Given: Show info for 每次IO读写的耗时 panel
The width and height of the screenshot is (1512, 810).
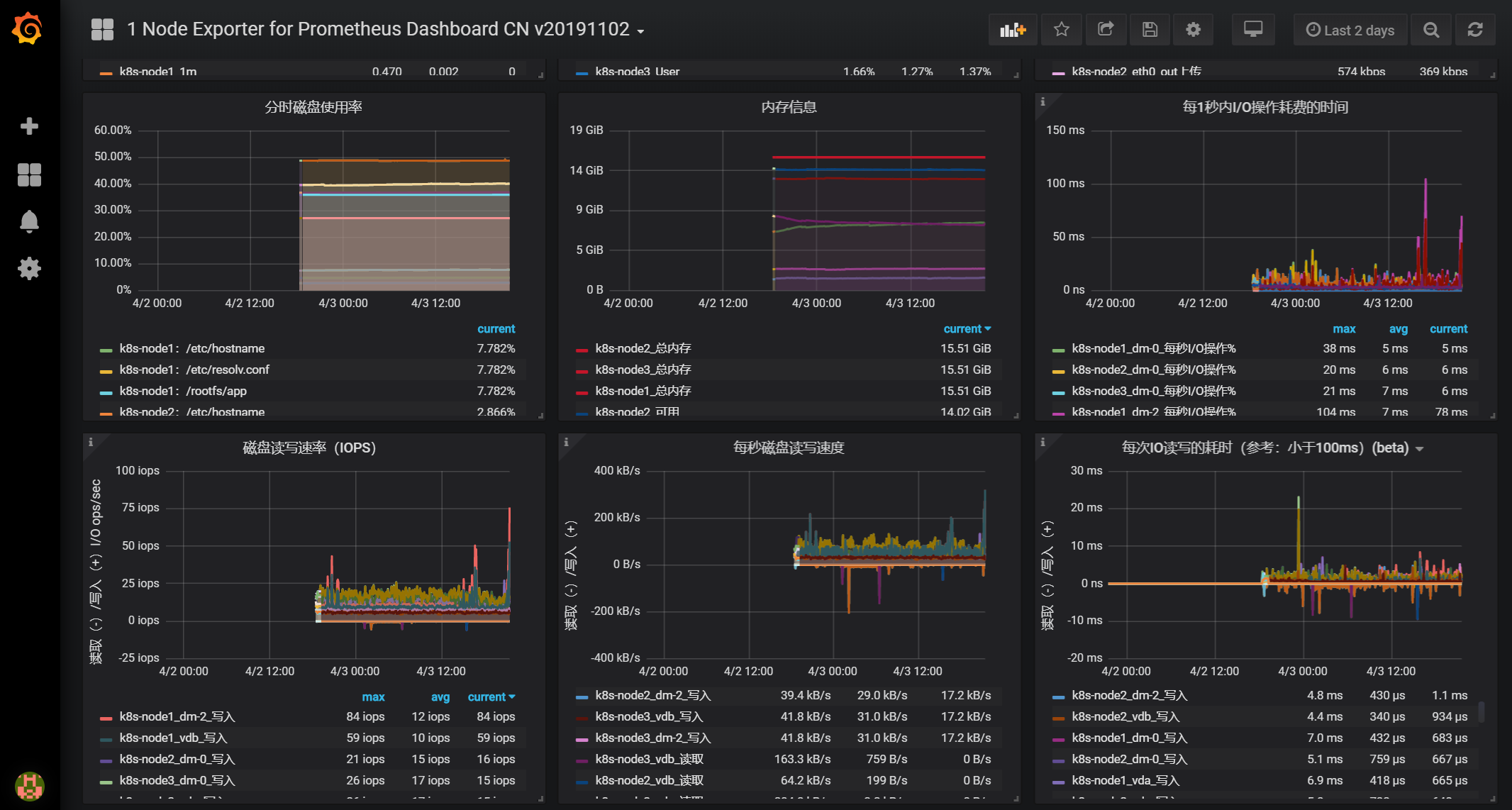Looking at the screenshot, I should click(x=1043, y=442).
